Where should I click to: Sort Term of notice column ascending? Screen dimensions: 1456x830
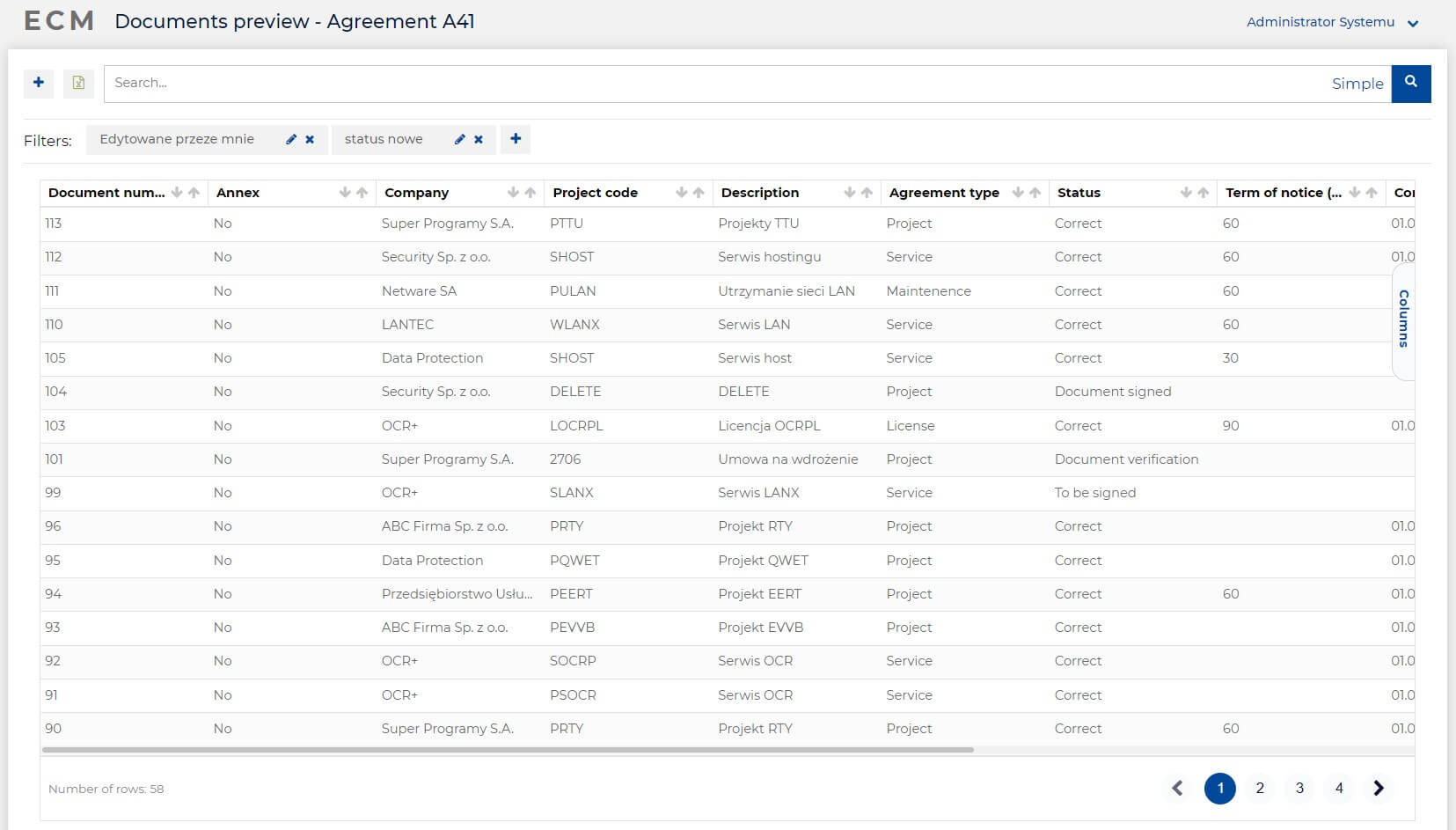coord(1371,193)
